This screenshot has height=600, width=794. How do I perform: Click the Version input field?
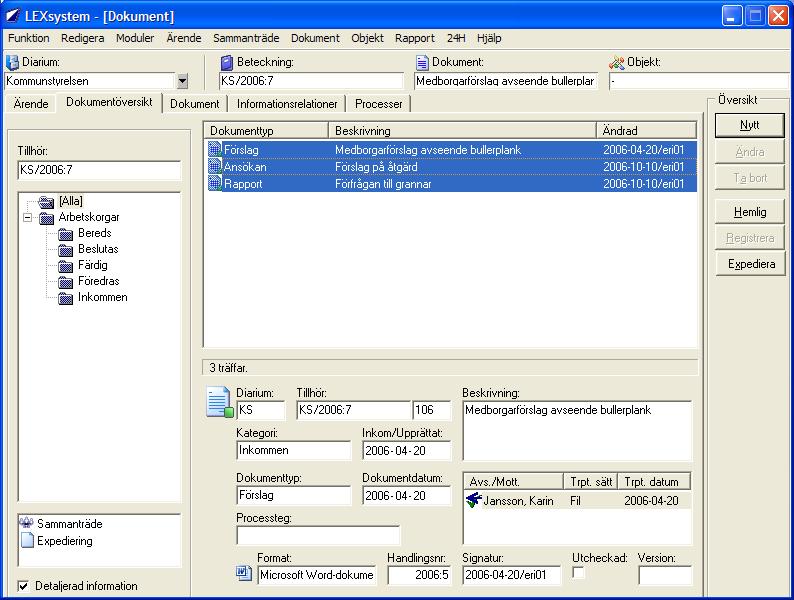point(665,575)
